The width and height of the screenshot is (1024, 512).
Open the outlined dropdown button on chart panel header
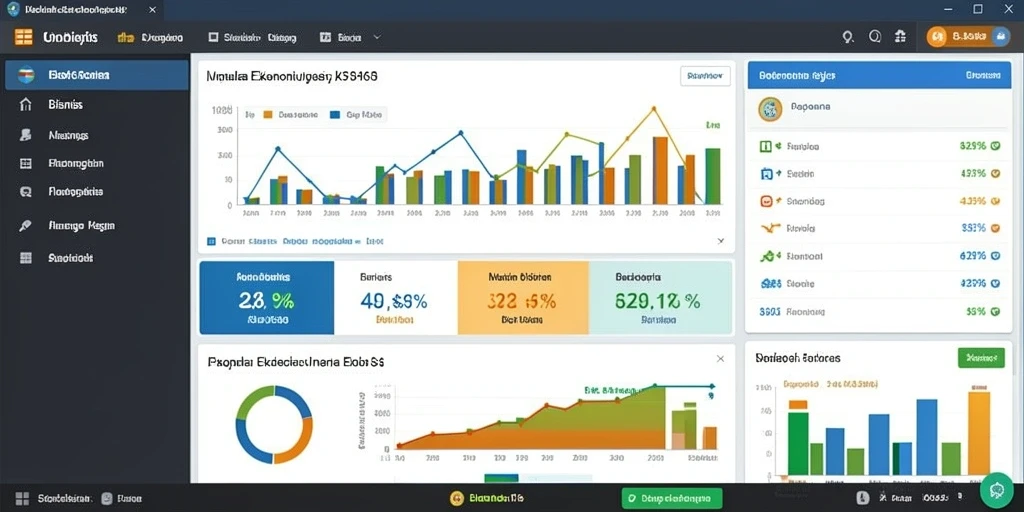705,76
